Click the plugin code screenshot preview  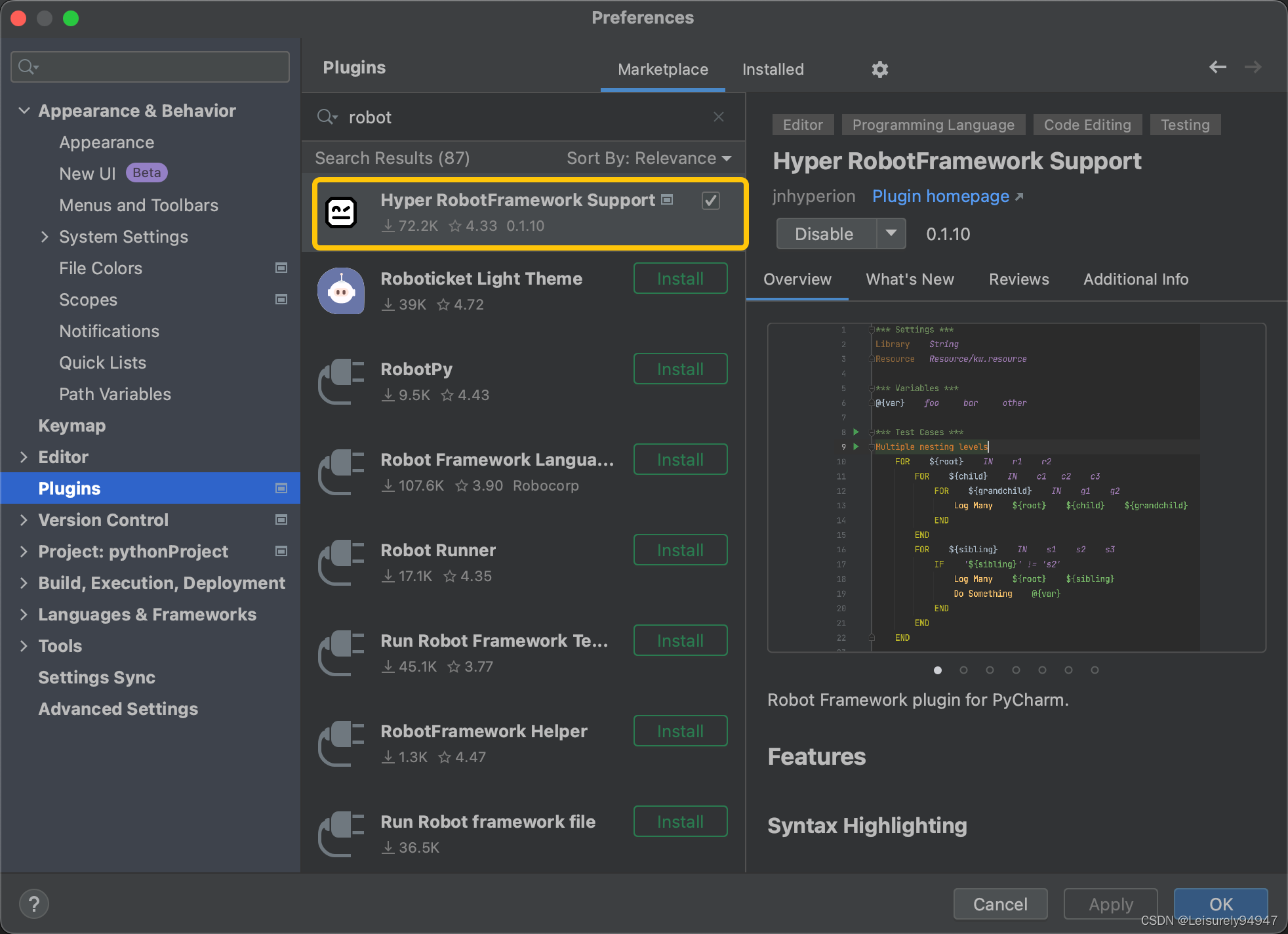[1016, 487]
